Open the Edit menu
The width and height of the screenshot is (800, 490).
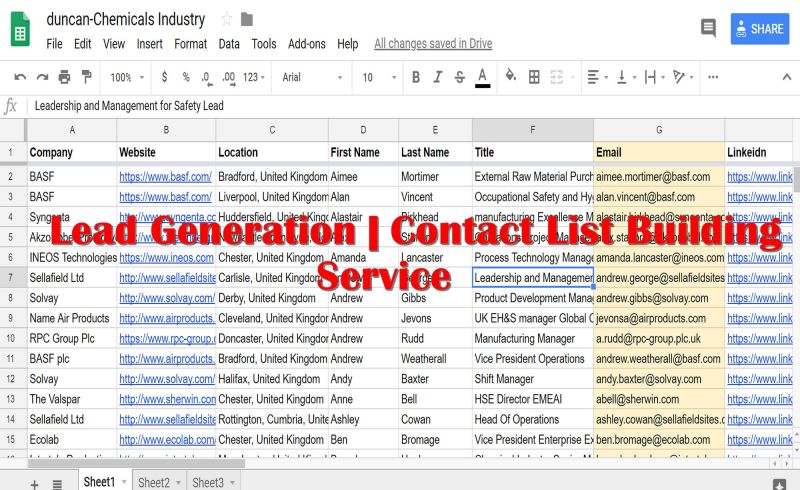coord(82,44)
